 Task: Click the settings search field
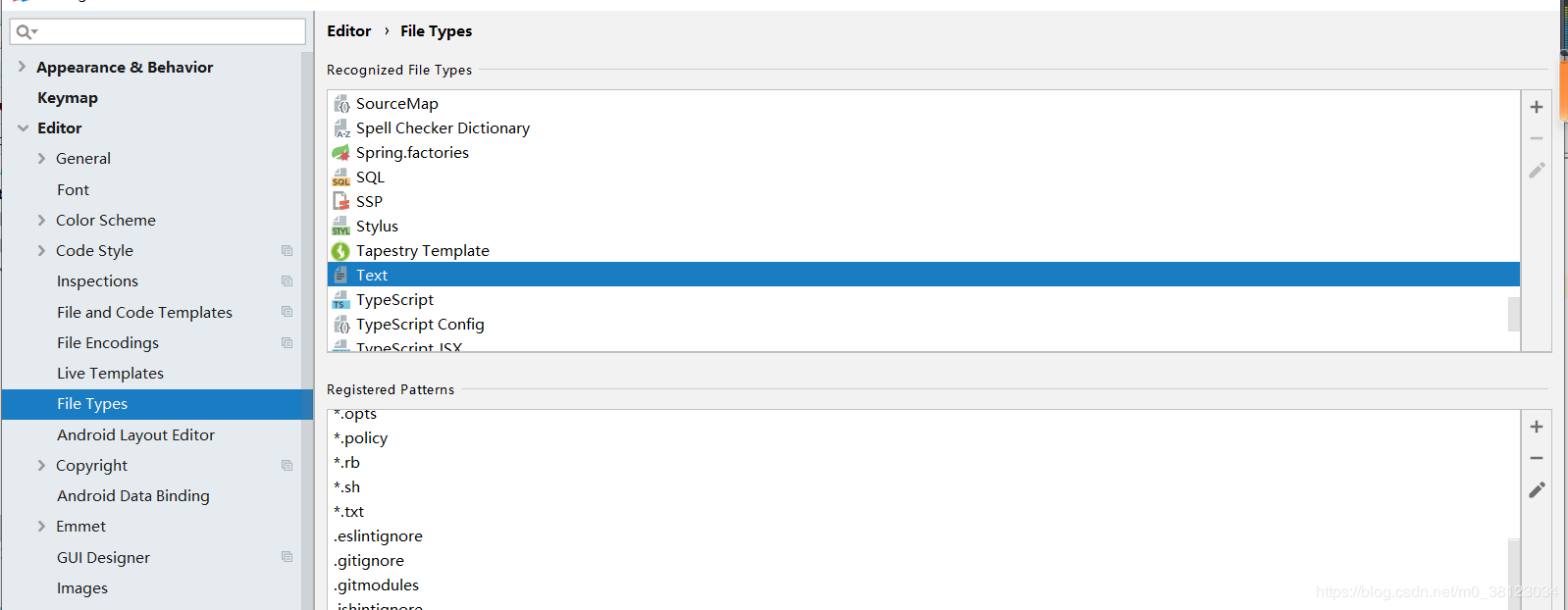pos(167,32)
